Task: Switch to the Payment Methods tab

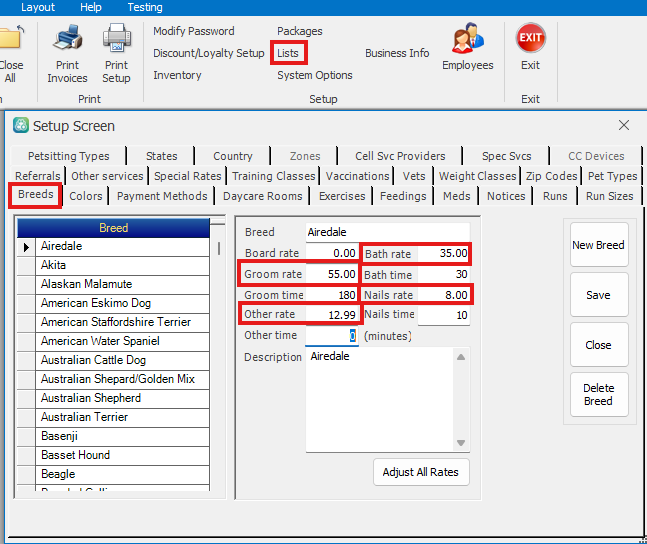Action: pyautogui.click(x=162, y=196)
